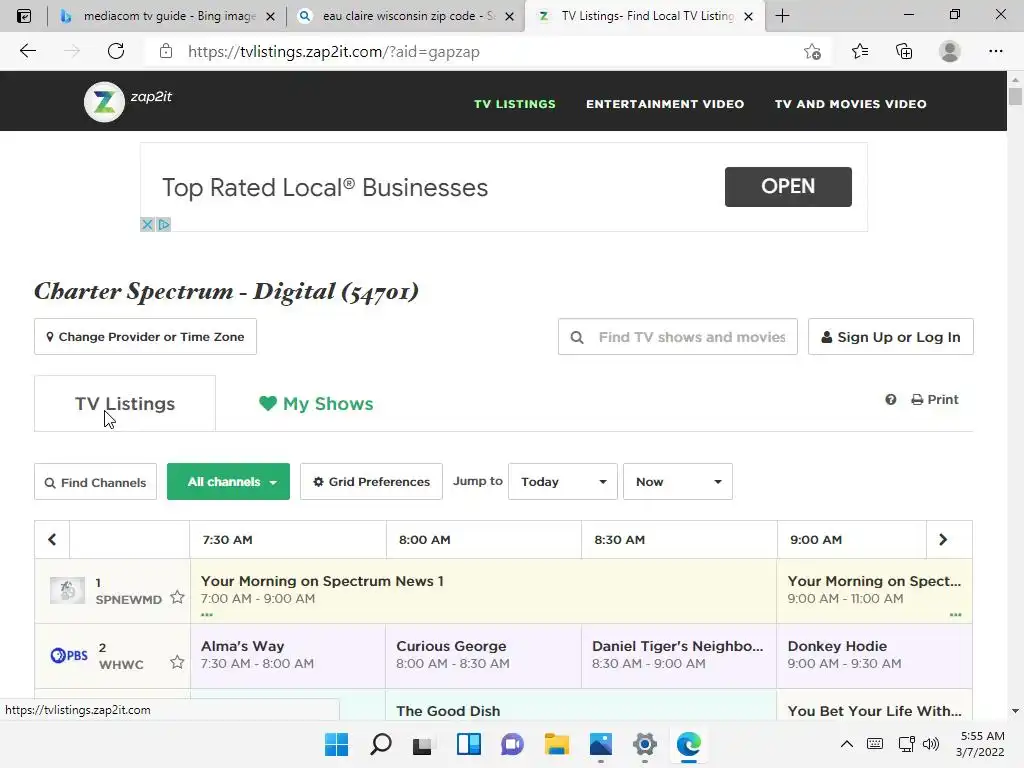1024x768 pixels.
Task: Click the Print link
Action: coord(935,400)
